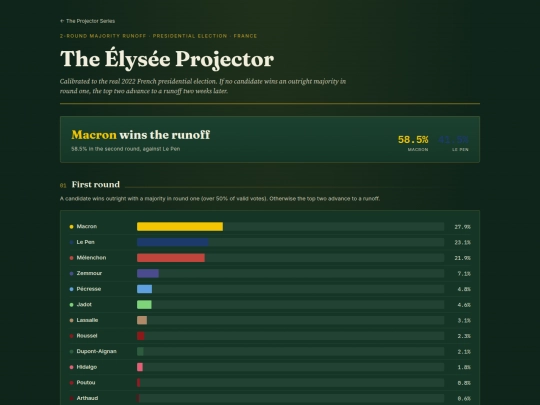This screenshot has width=540, height=405.
Task: Click the Le Pen candidate name
Action: point(85,242)
